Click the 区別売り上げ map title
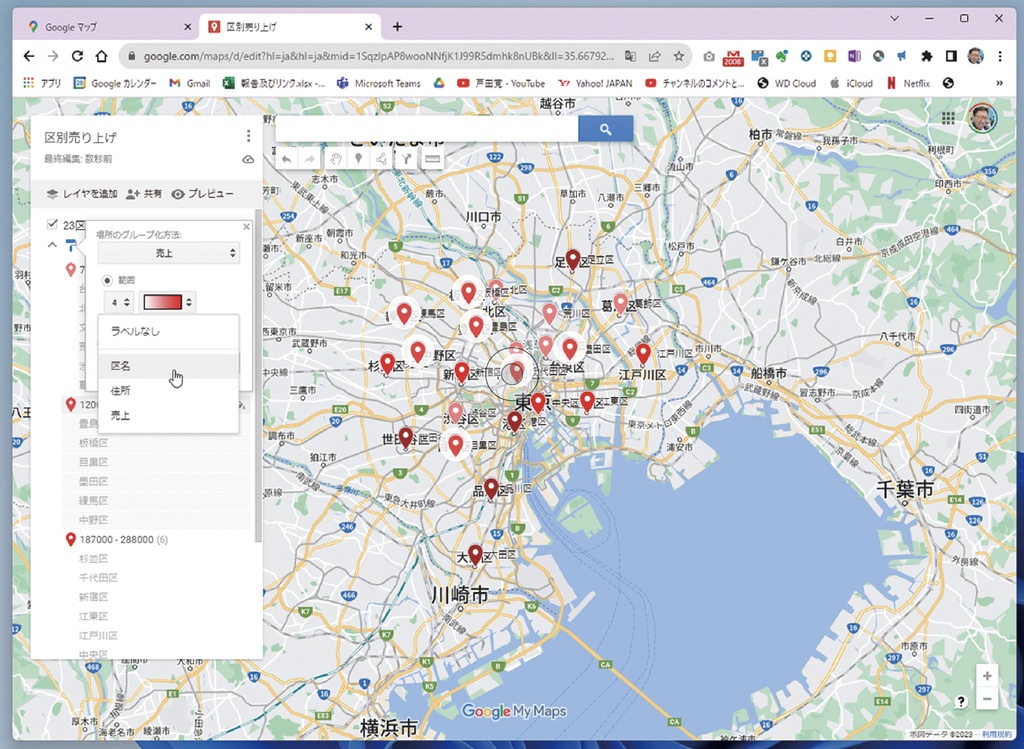 80,137
